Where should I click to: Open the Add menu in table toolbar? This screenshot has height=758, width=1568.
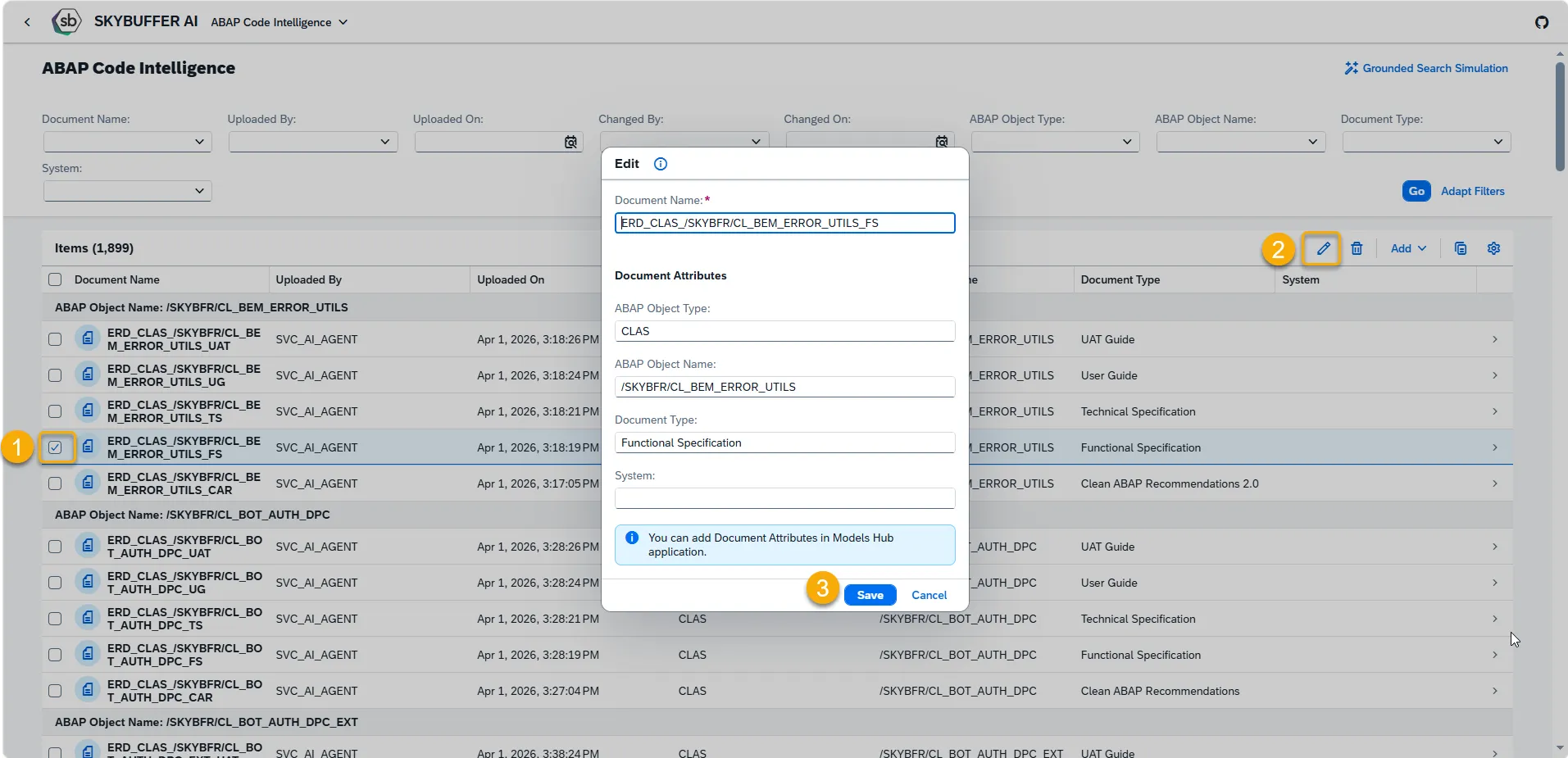[x=1408, y=248]
